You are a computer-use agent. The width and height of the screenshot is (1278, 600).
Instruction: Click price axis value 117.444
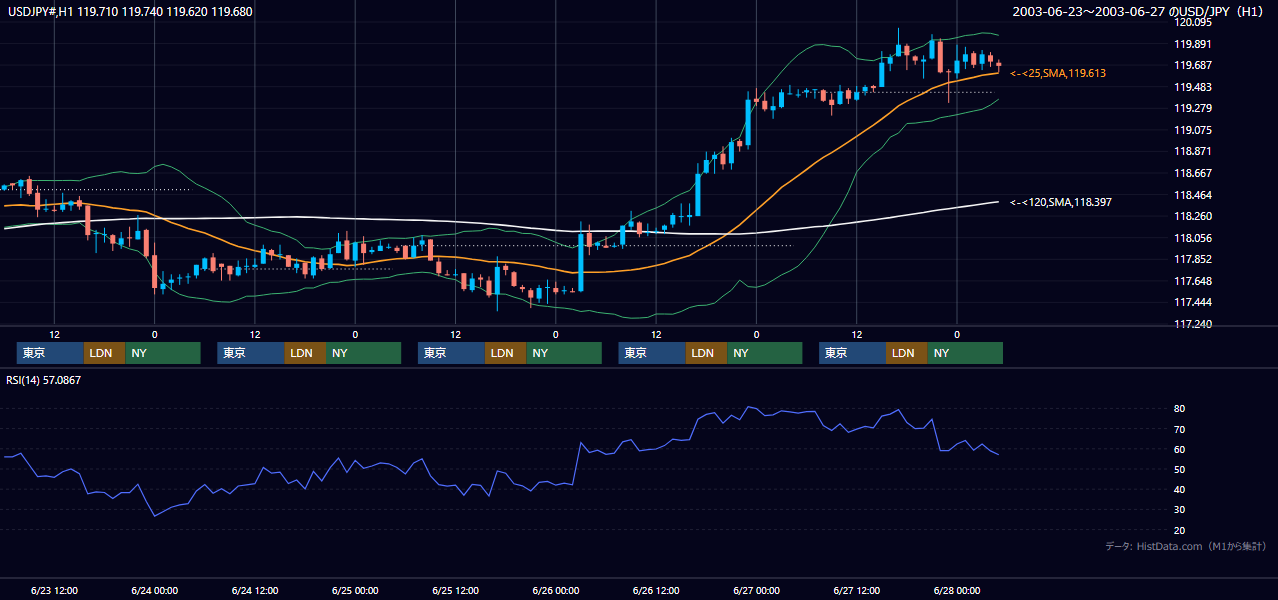click(1193, 302)
